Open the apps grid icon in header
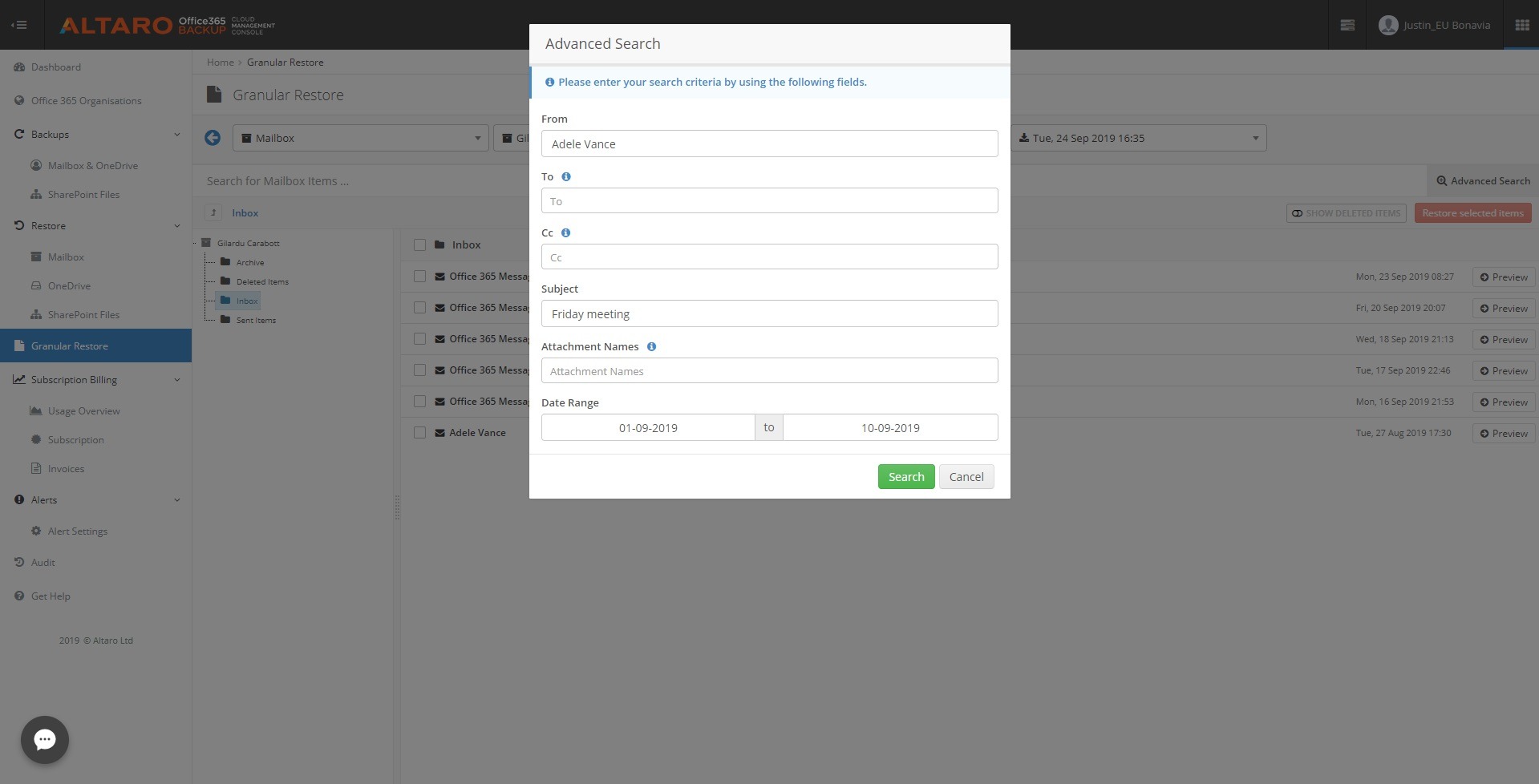Image resolution: width=1539 pixels, height=784 pixels. [x=1521, y=25]
